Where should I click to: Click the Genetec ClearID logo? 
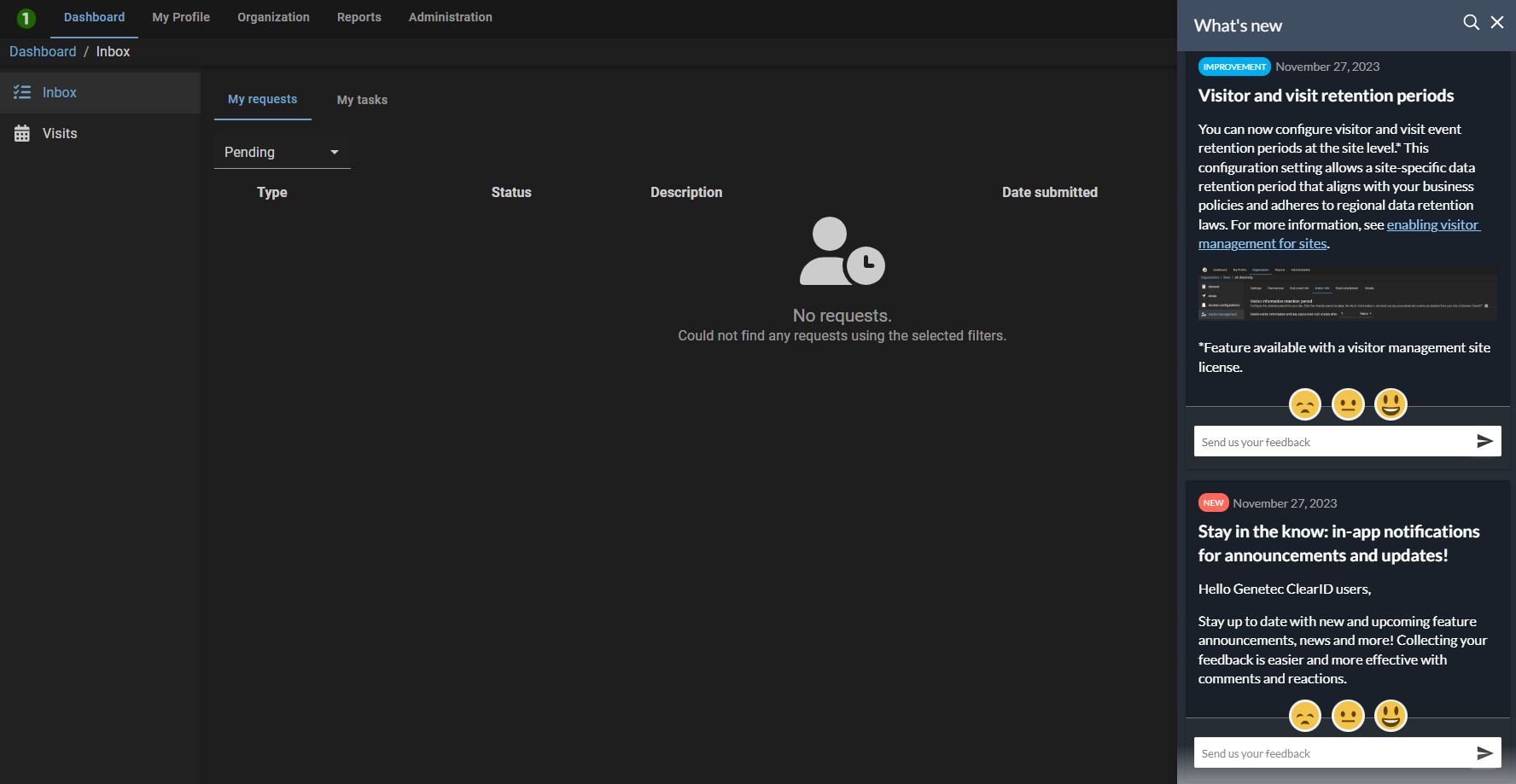coord(25,17)
